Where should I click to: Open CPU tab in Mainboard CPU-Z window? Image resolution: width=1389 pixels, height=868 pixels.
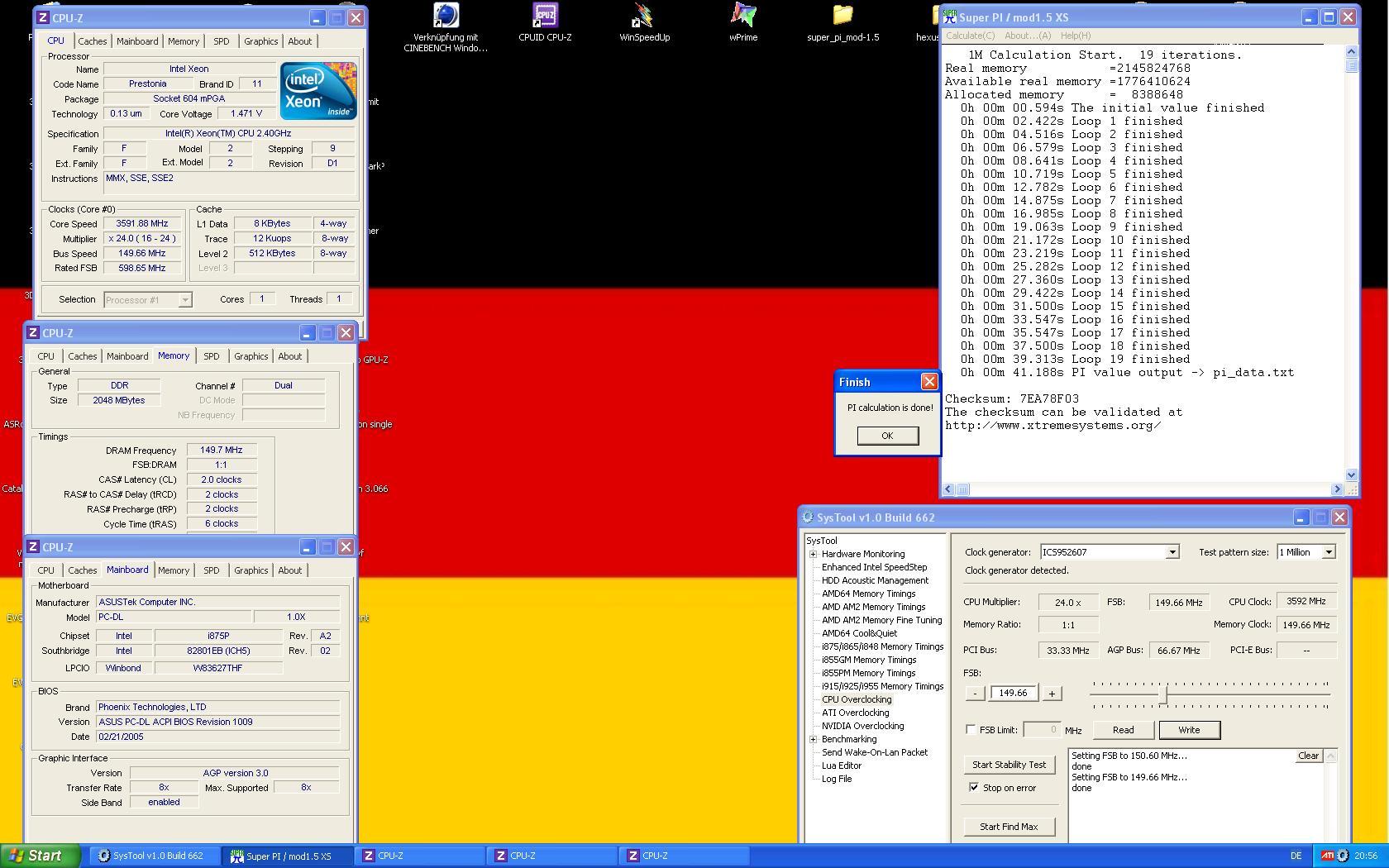46,570
